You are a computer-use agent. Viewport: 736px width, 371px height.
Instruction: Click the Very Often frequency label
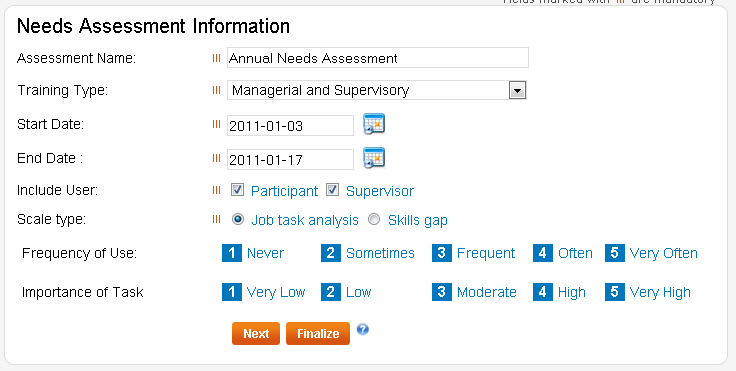pos(663,254)
